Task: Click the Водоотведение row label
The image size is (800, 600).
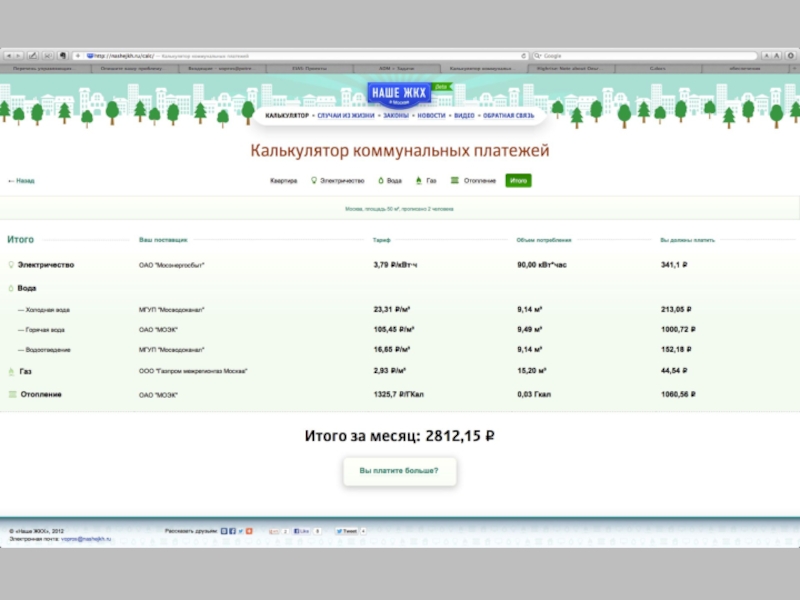Action: [44, 350]
